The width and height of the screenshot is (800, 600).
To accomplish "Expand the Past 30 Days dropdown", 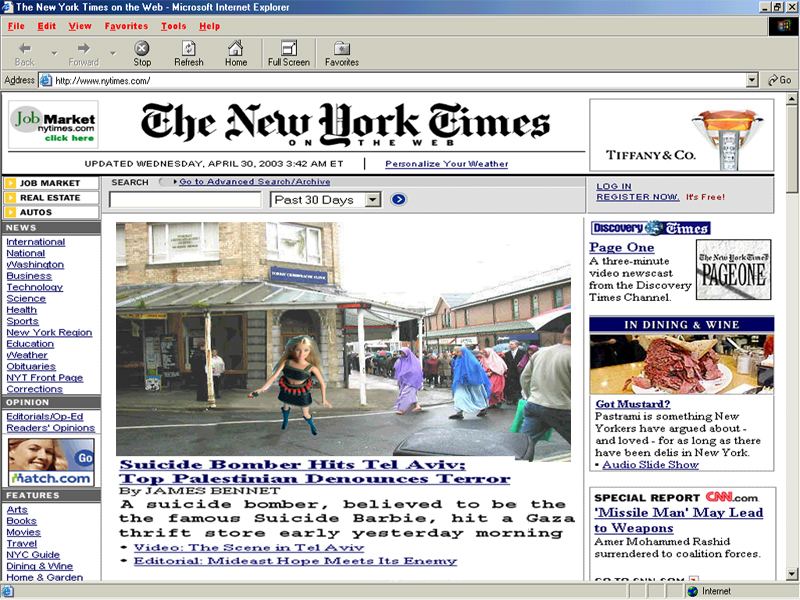I will 373,200.
